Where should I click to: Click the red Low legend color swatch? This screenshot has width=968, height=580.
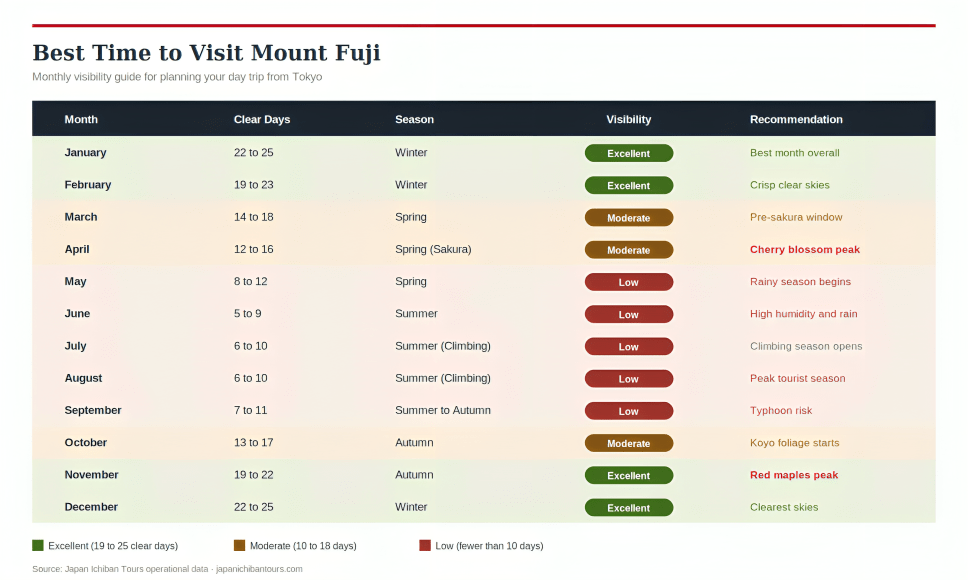pyautogui.click(x=425, y=546)
